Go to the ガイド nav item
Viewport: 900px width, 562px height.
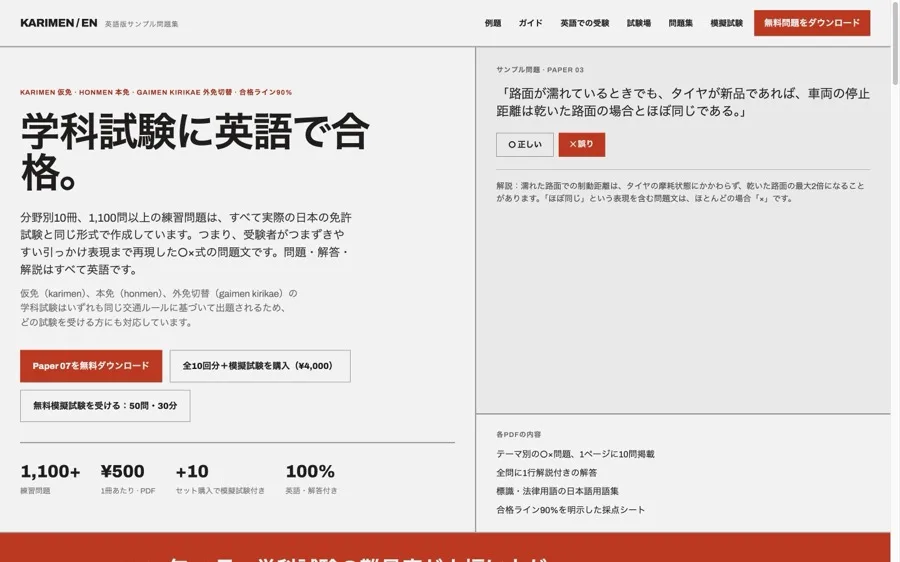(530, 24)
